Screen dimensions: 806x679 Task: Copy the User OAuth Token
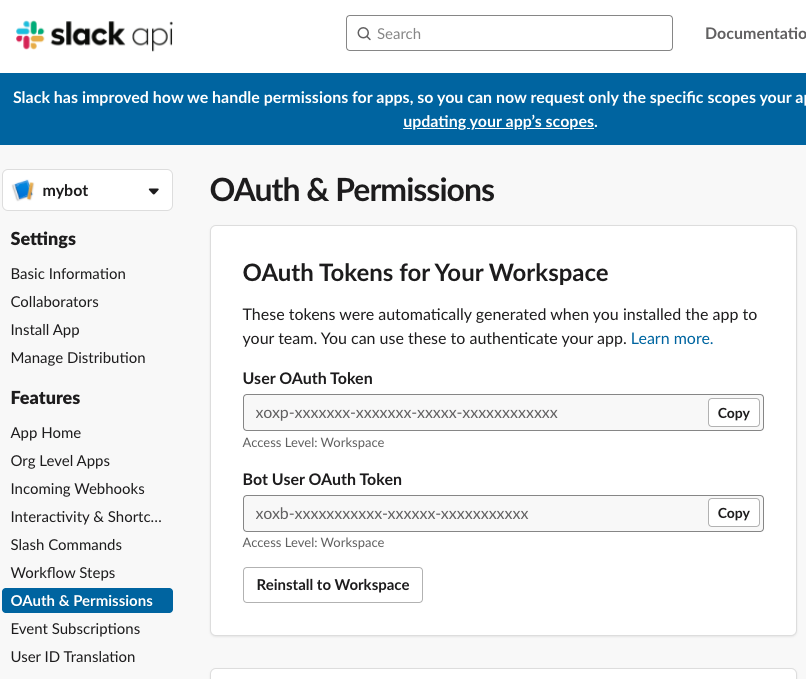(x=733, y=413)
